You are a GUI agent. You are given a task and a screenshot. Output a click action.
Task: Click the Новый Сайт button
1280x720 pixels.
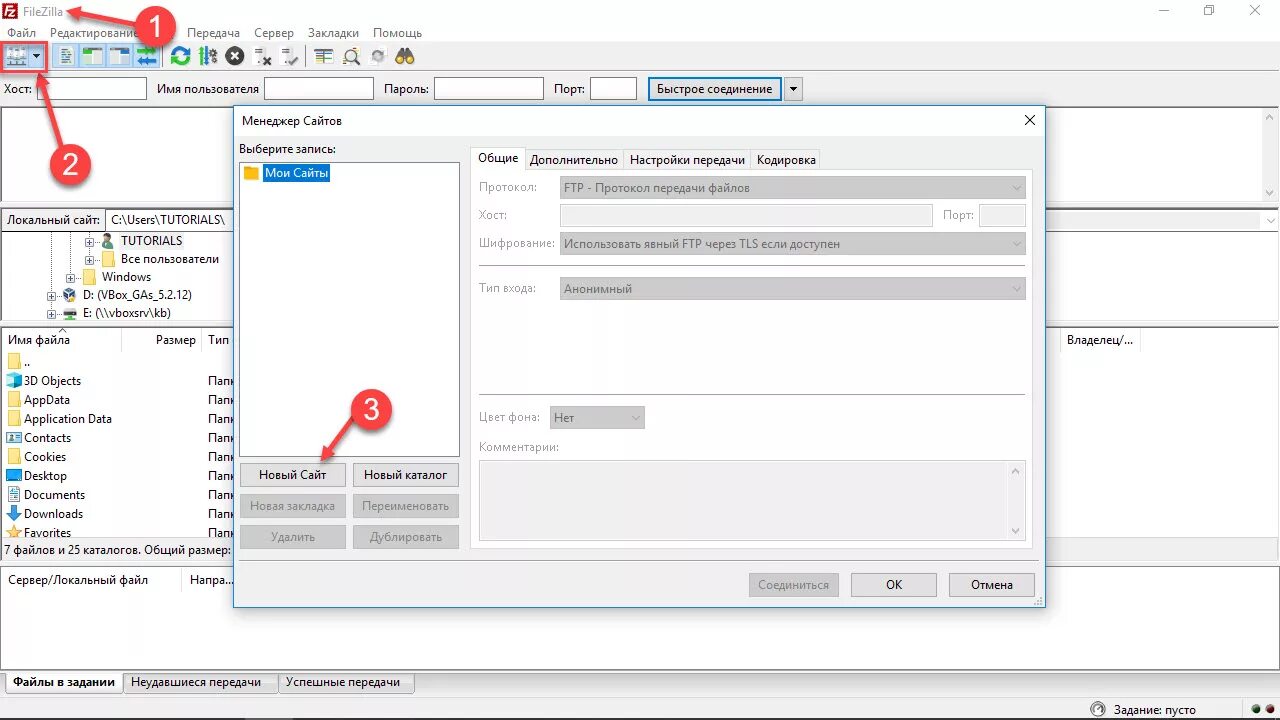coord(293,475)
